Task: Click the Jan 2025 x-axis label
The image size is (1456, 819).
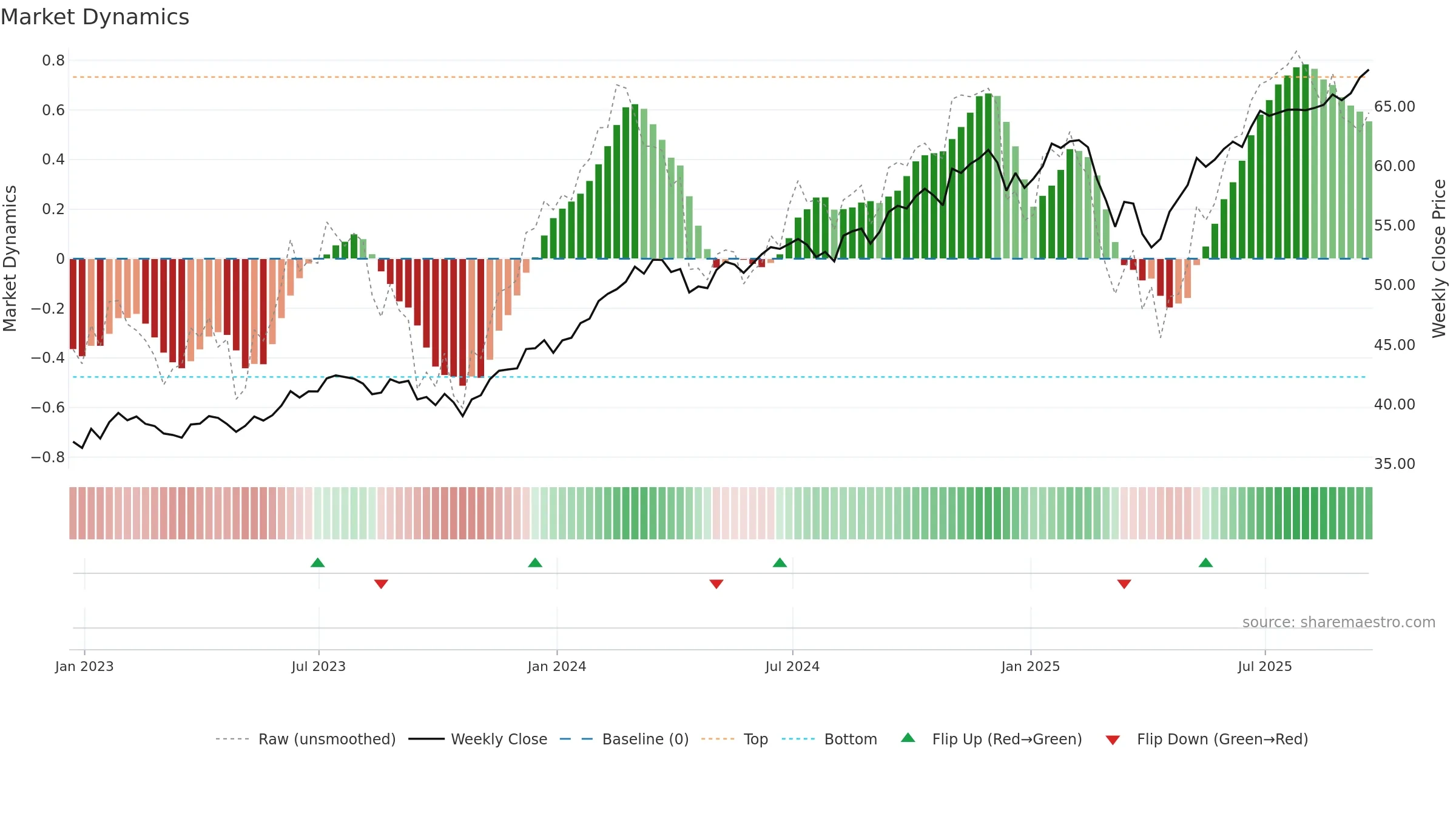Action: click(1031, 666)
